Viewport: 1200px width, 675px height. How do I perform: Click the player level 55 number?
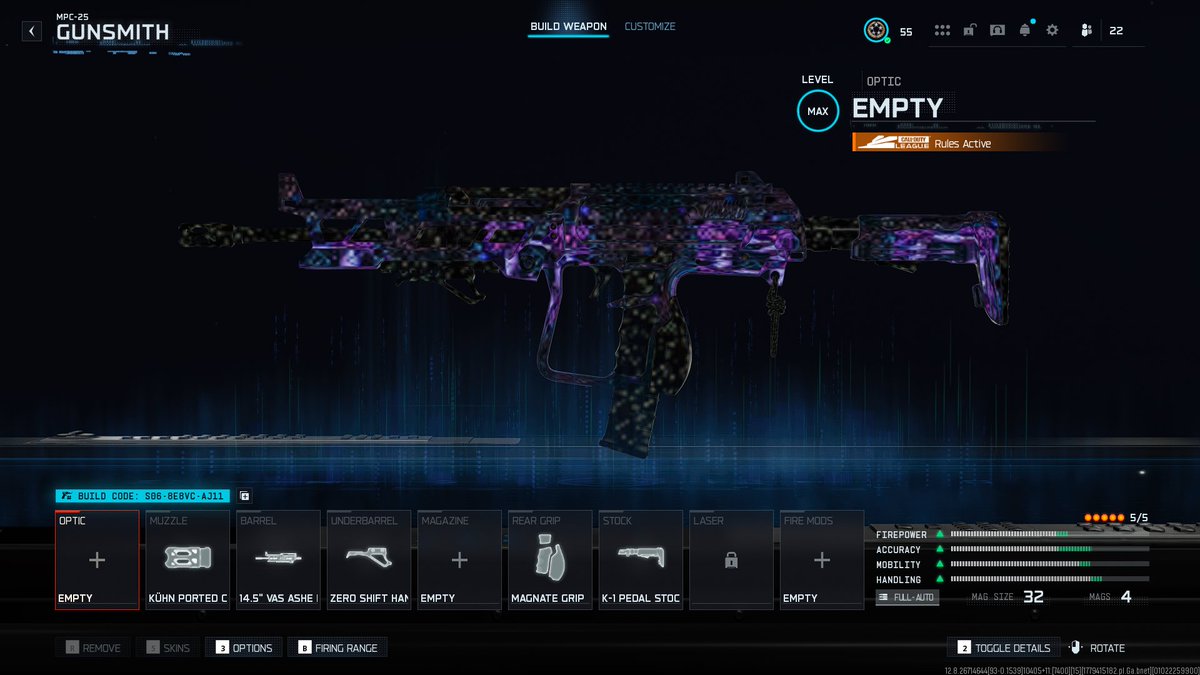pos(906,32)
